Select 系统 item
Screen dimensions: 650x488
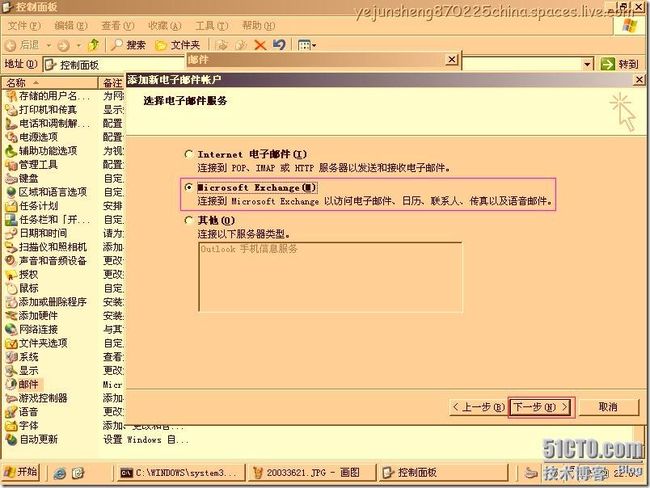tap(22, 357)
